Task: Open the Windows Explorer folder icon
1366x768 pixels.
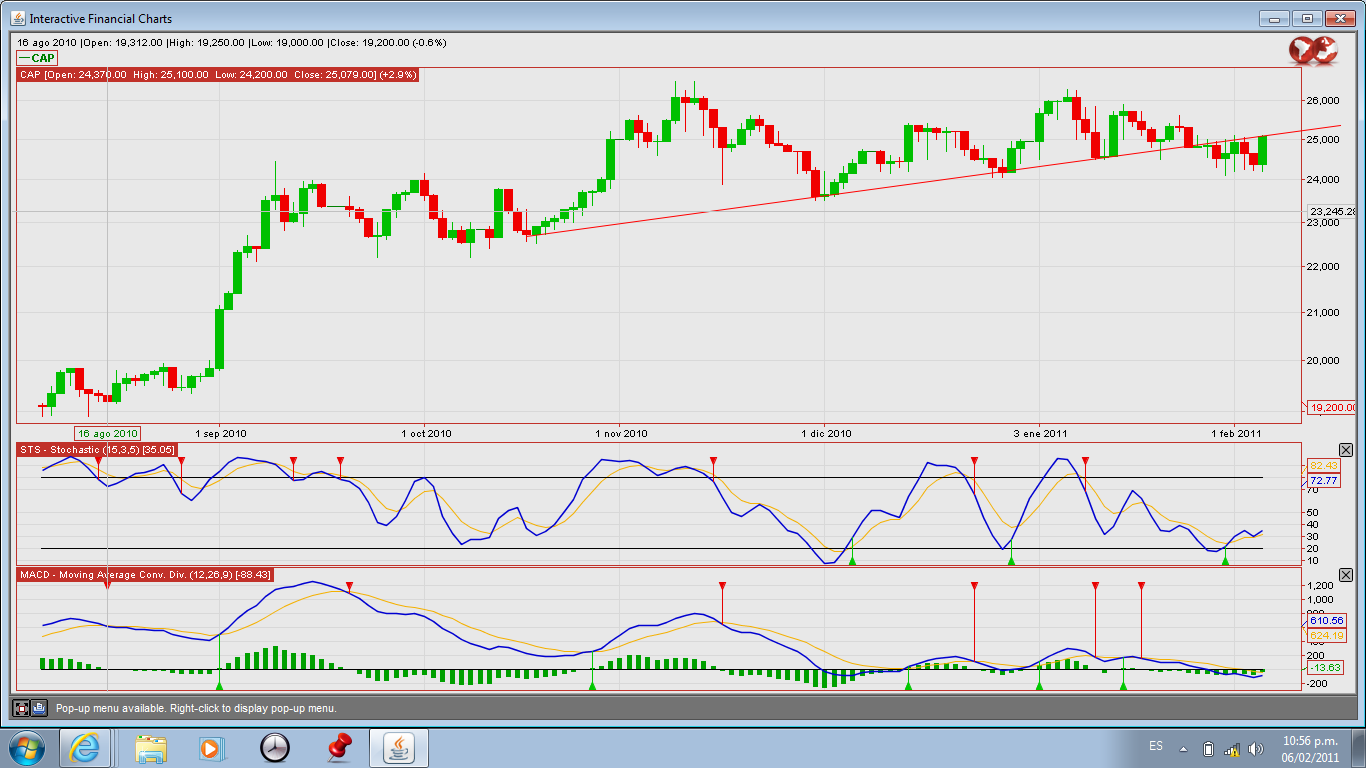Action: coord(152,748)
